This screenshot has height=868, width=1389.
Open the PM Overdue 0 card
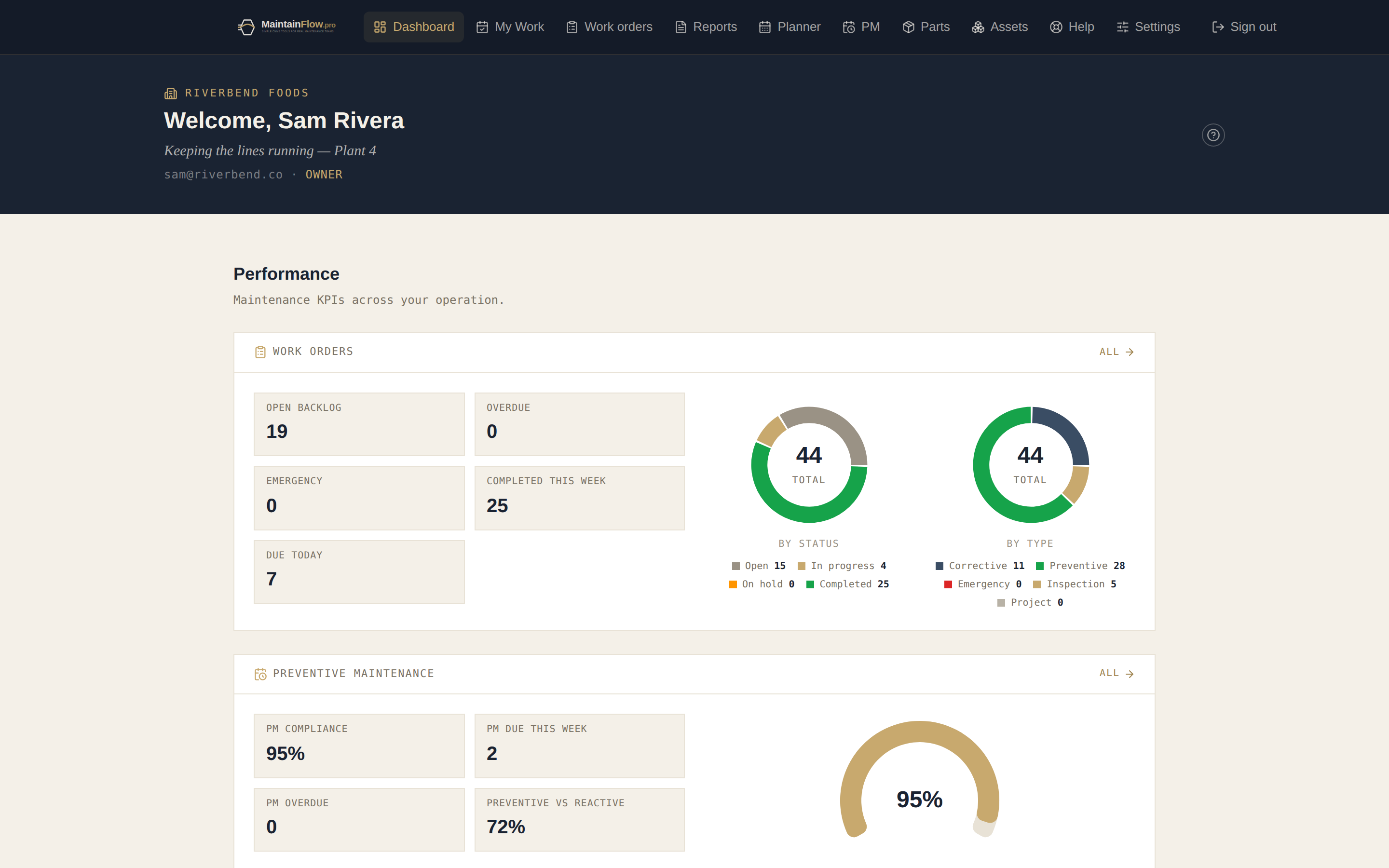(x=359, y=820)
